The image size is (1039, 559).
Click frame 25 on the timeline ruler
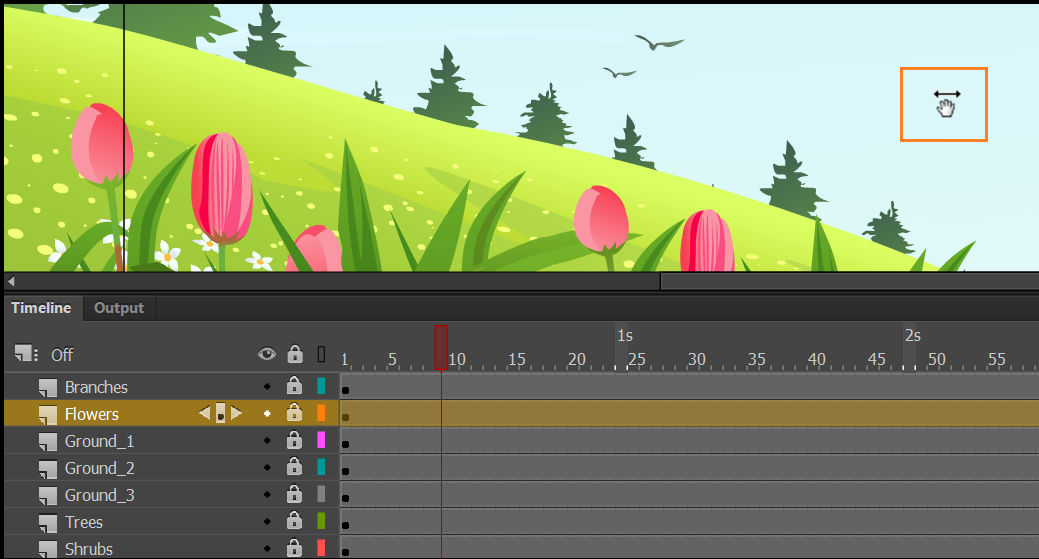click(x=636, y=359)
